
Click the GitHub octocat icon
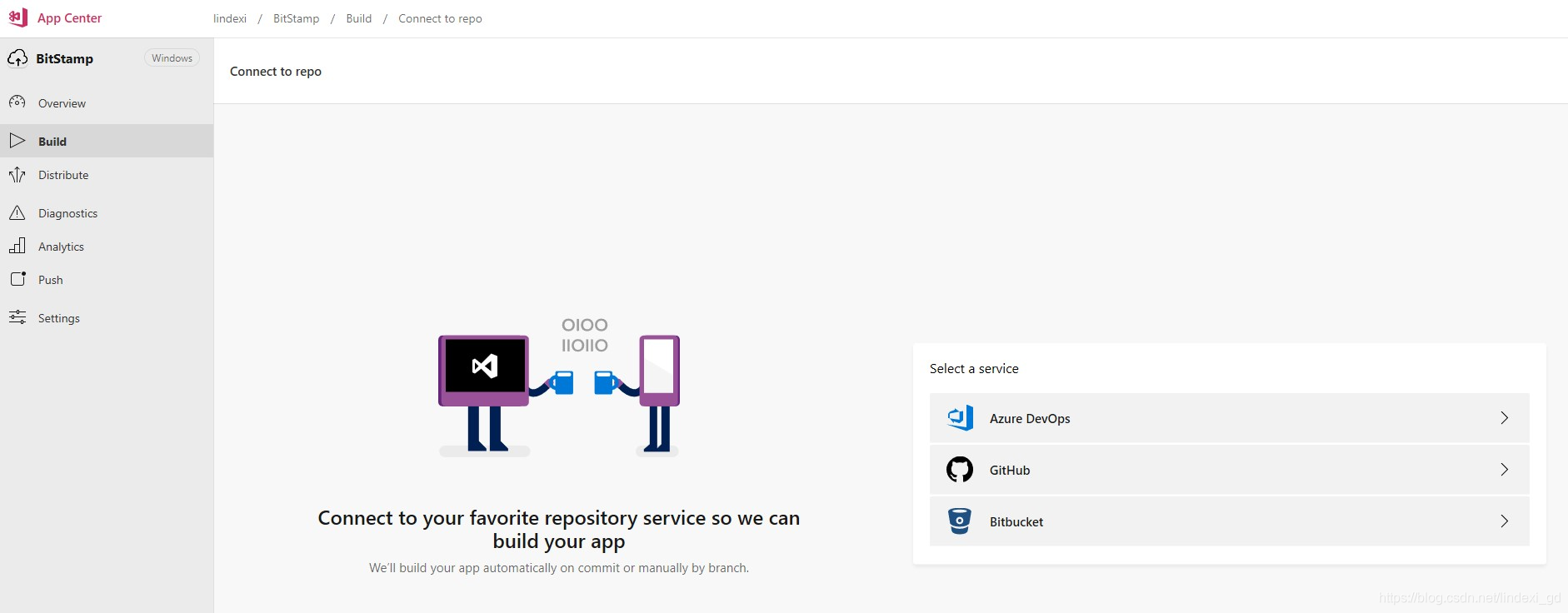coord(960,470)
